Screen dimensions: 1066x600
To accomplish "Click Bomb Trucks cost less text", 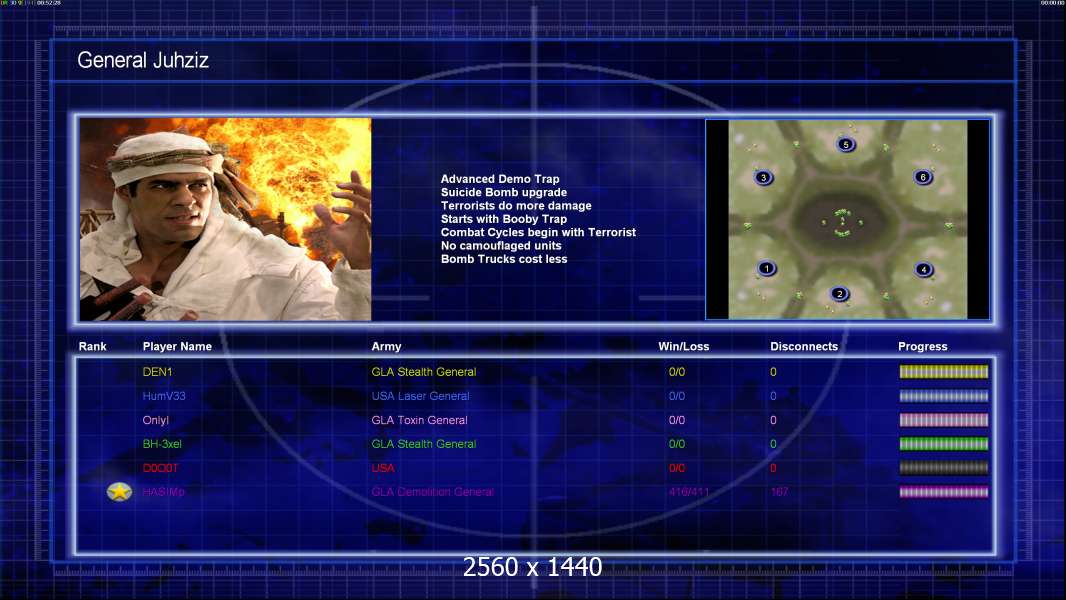I will coord(504,259).
